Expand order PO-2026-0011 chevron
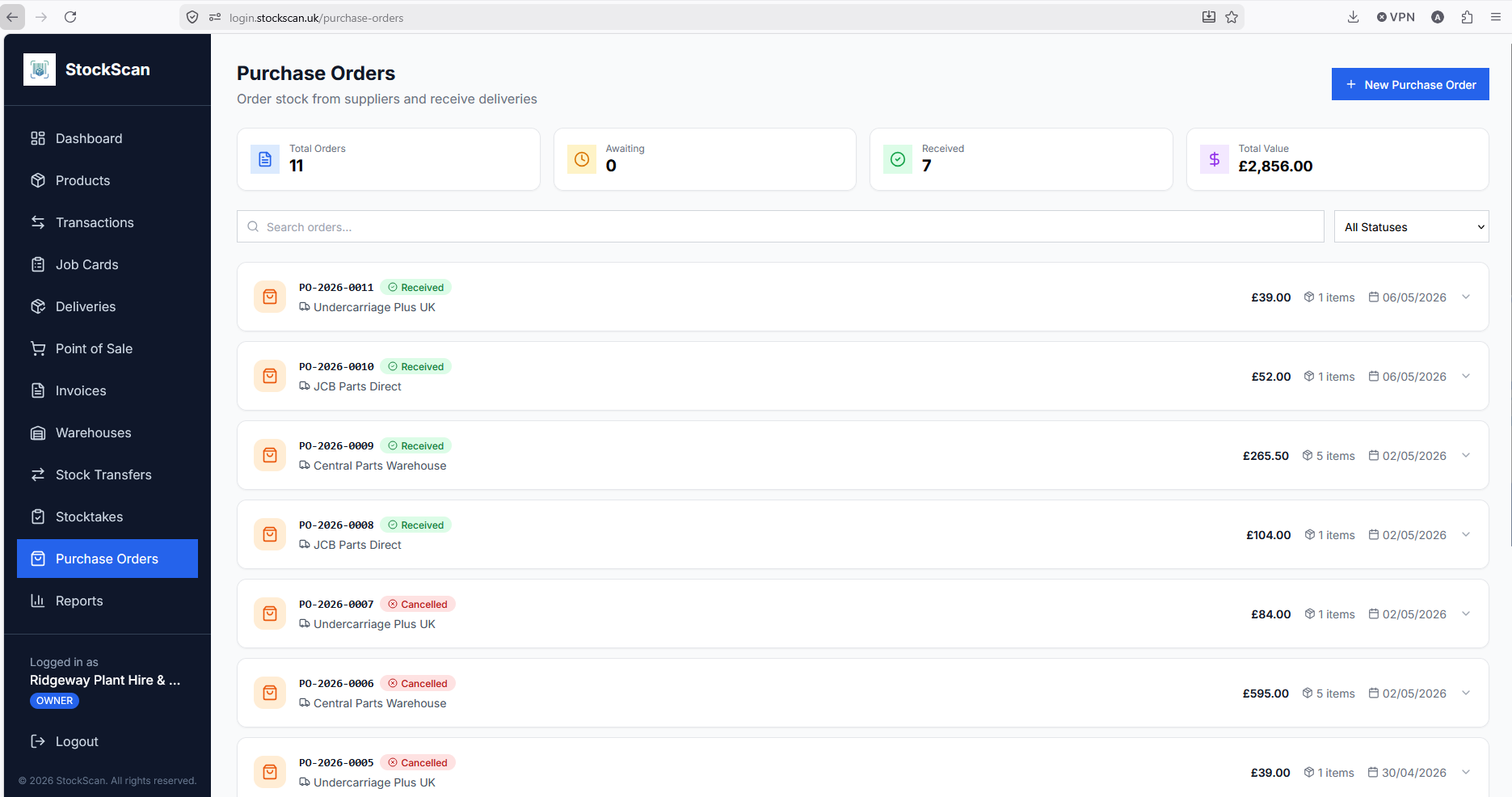The height and width of the screenshot is (797, 1512). pos(1466,297)
